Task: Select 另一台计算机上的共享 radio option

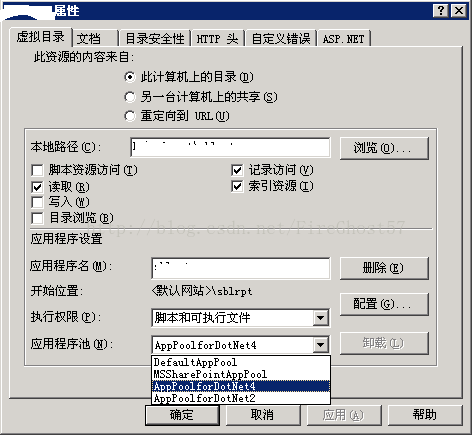Action: [x=130, y=97]
